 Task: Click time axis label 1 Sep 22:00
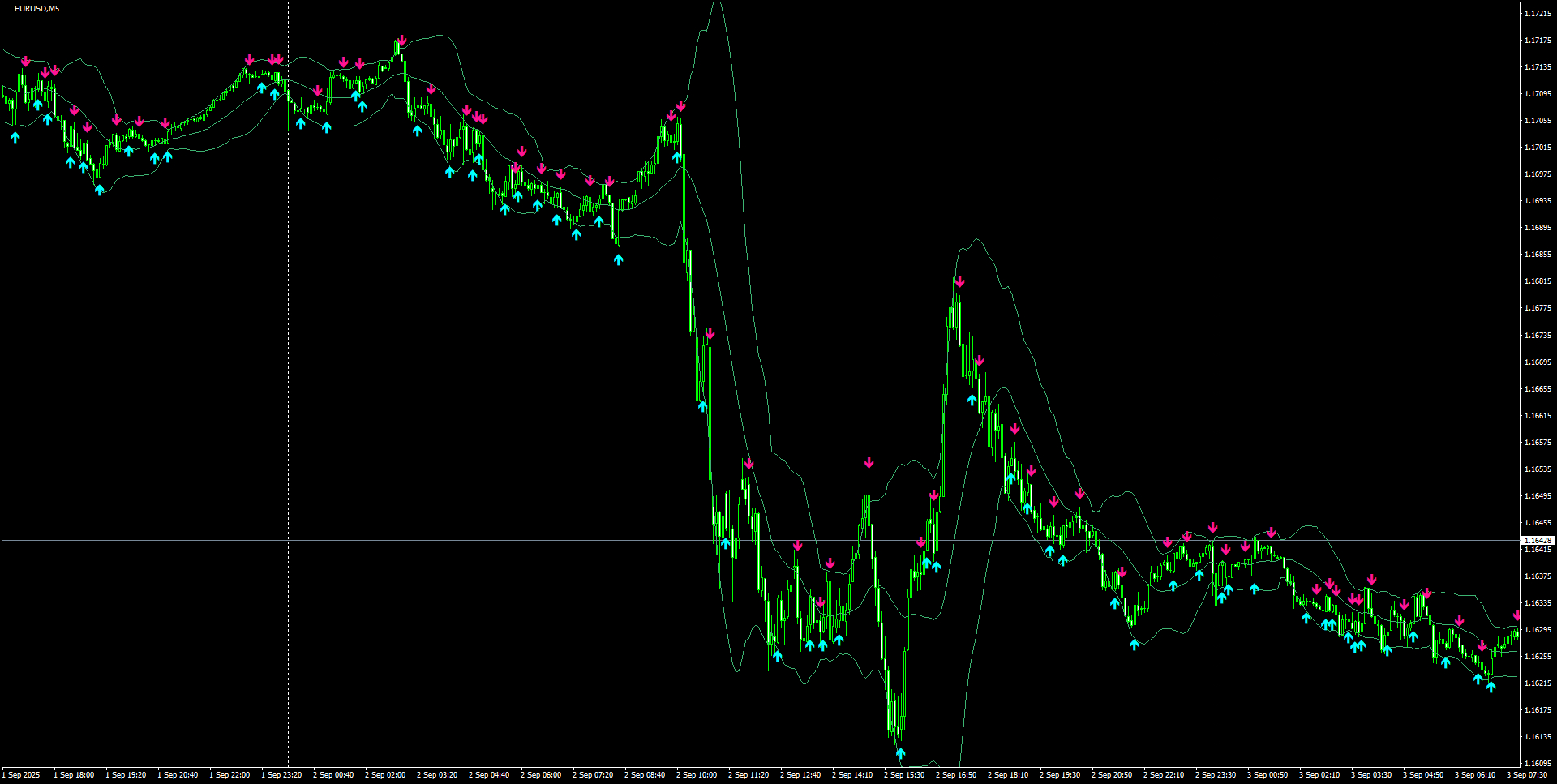[229, 775]
